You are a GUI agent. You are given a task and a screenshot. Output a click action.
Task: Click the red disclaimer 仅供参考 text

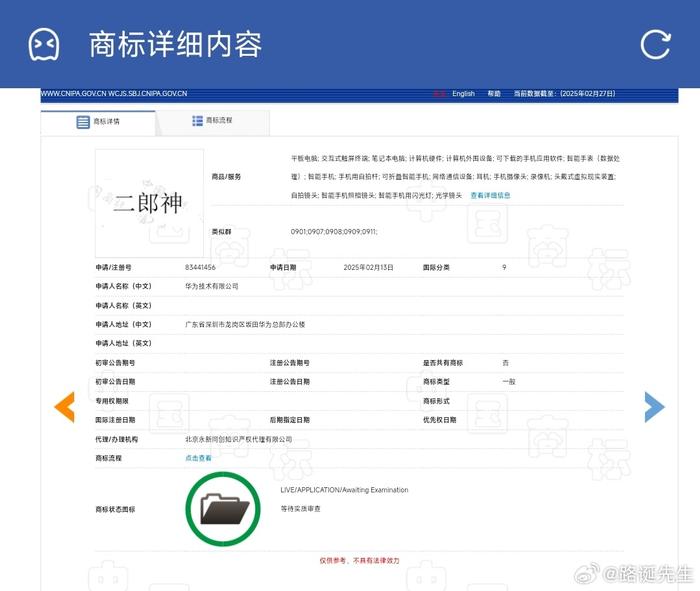359,560
